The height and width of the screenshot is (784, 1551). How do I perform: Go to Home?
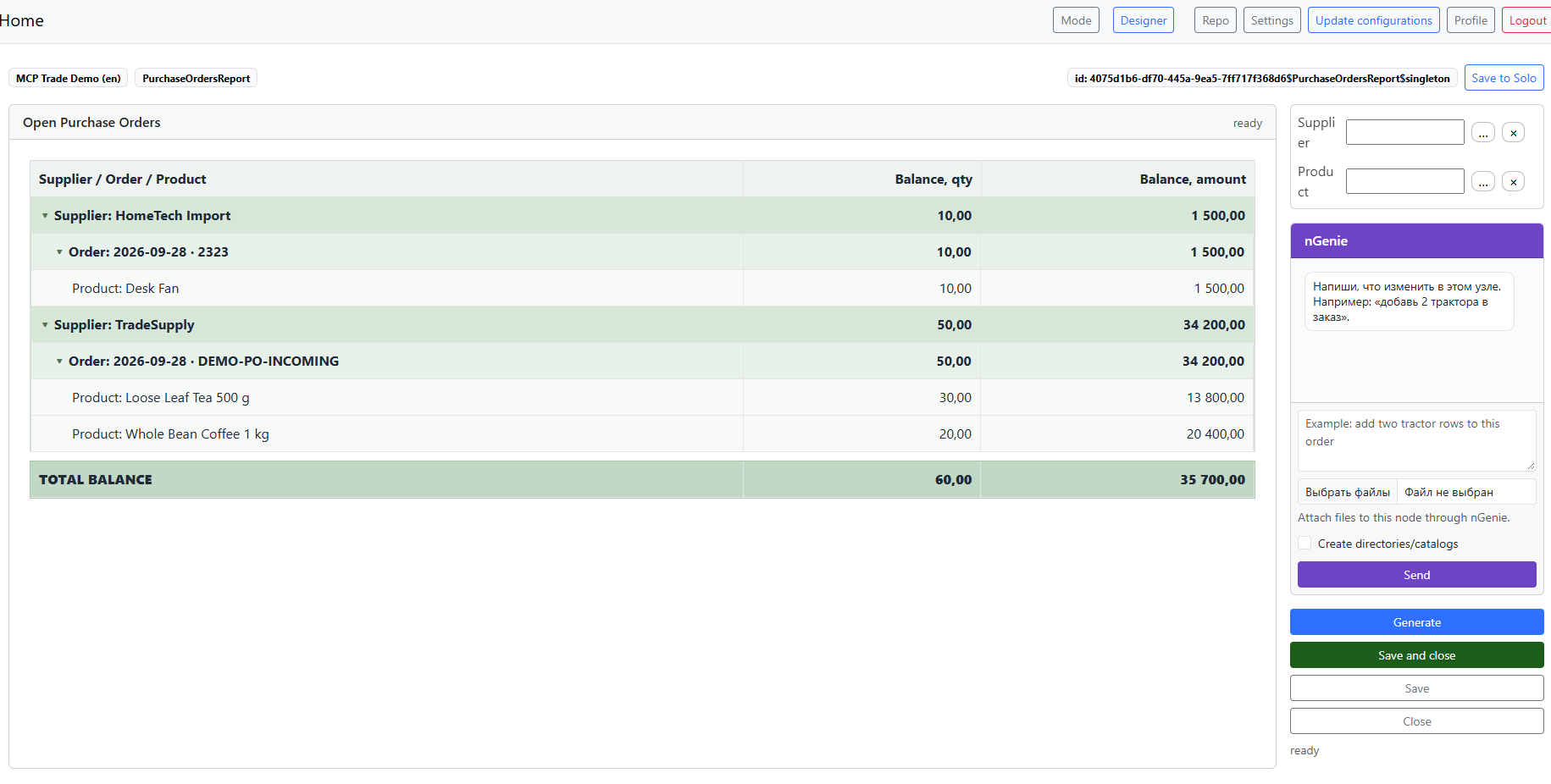(x=22, y=20)
